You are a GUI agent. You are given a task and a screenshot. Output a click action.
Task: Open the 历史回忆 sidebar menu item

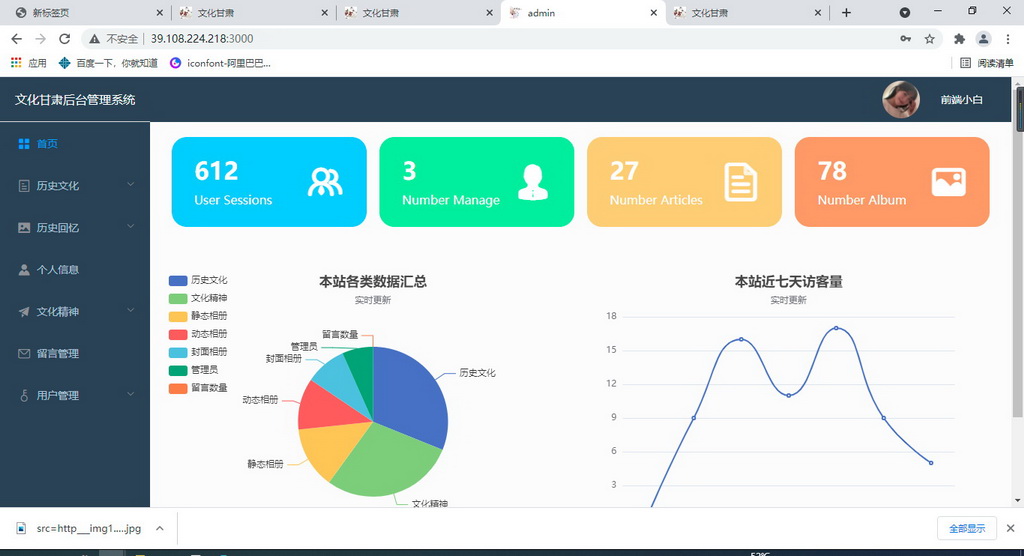[x=58, y=228]
